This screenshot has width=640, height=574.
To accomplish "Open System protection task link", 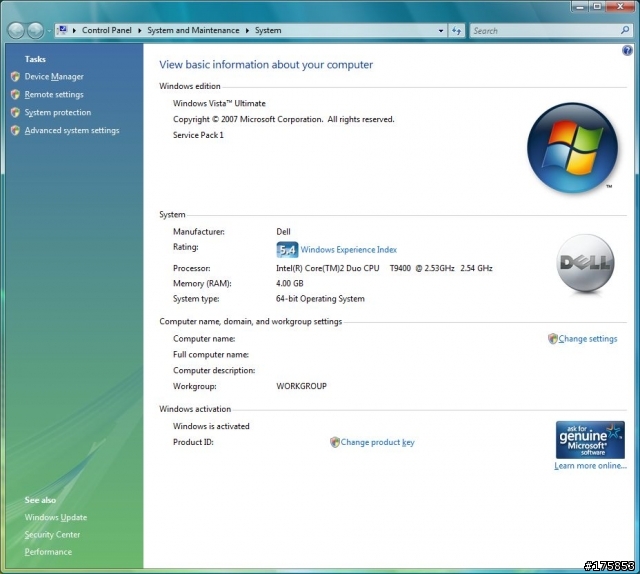I will pyautogui.click(x=58, y=112).
